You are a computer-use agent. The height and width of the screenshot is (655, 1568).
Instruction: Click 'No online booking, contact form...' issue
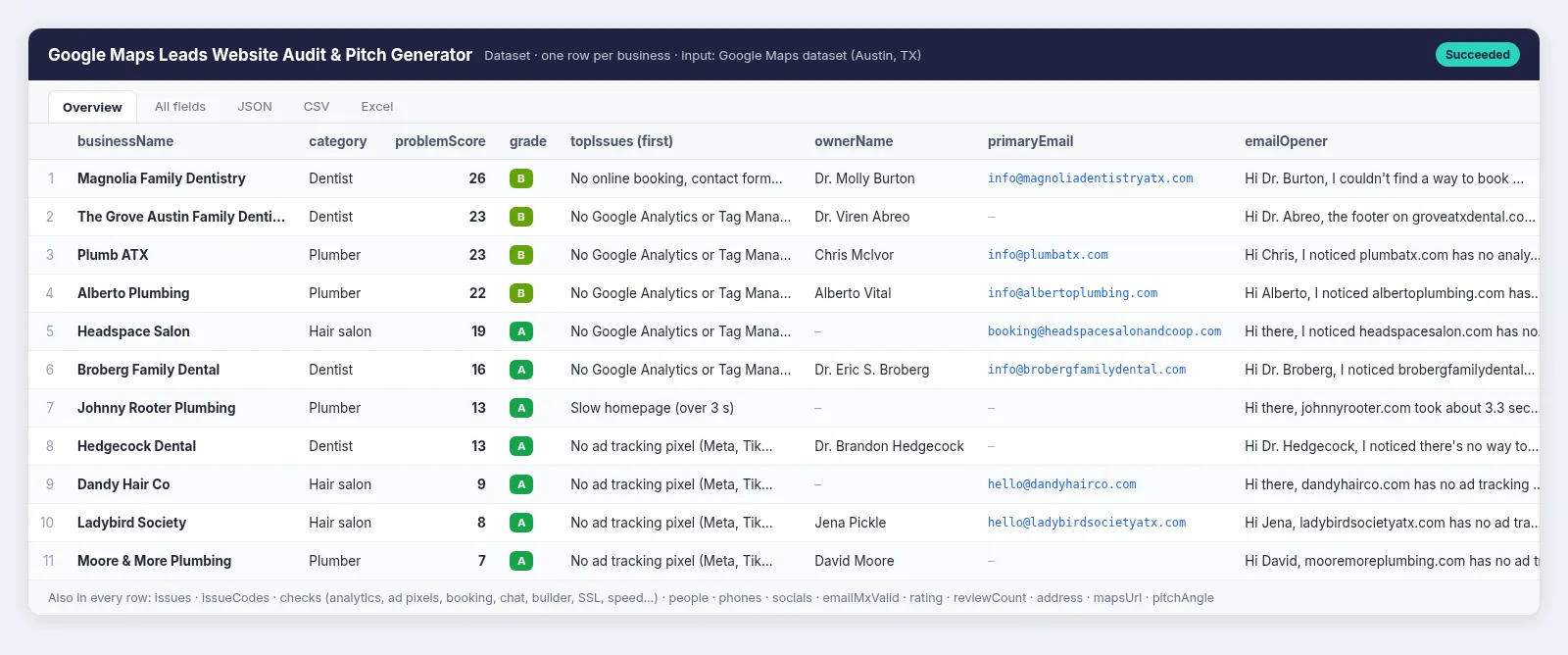676,178
